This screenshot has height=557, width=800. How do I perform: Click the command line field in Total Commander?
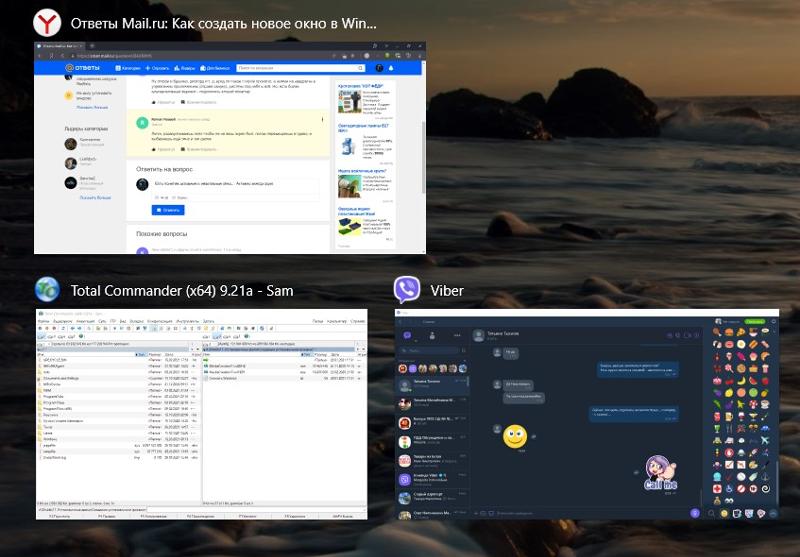coord(257,509)
